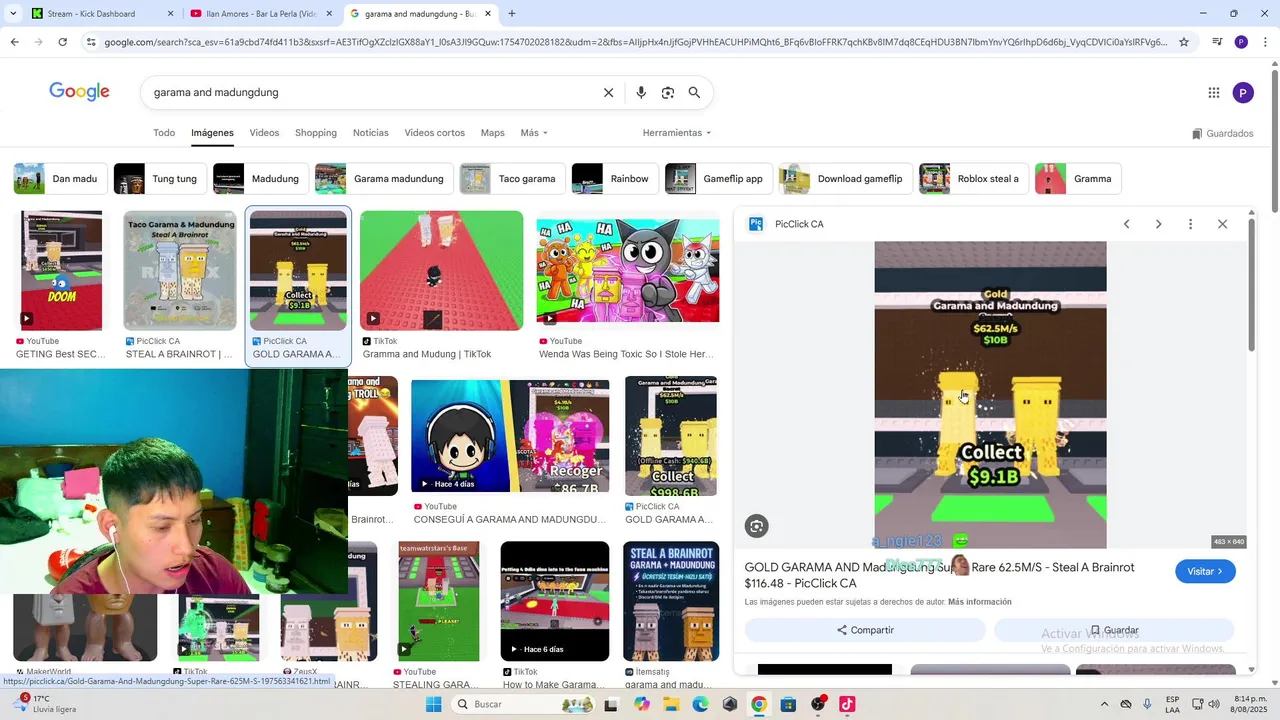Select the Rainbow suggestion chip

pos(615,179)
